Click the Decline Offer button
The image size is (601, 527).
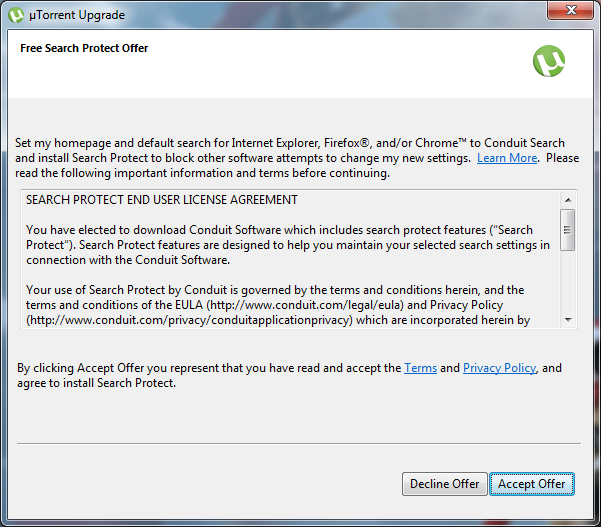click(445, 484)
